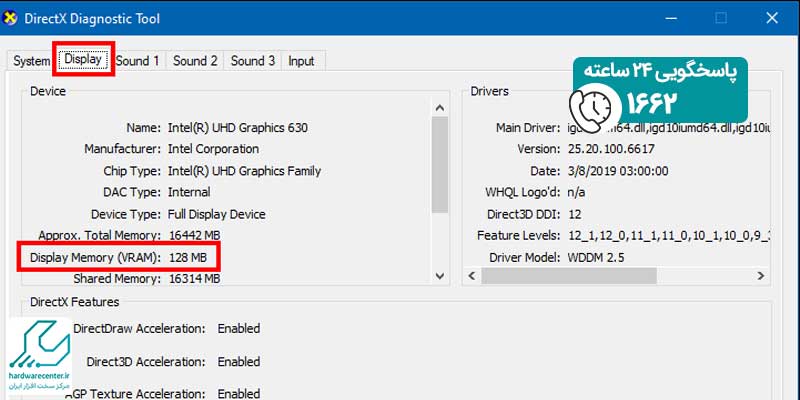800x400 pixels.
Task: Go to the Sound 2 tab
Action: click(x=195, y=61)
